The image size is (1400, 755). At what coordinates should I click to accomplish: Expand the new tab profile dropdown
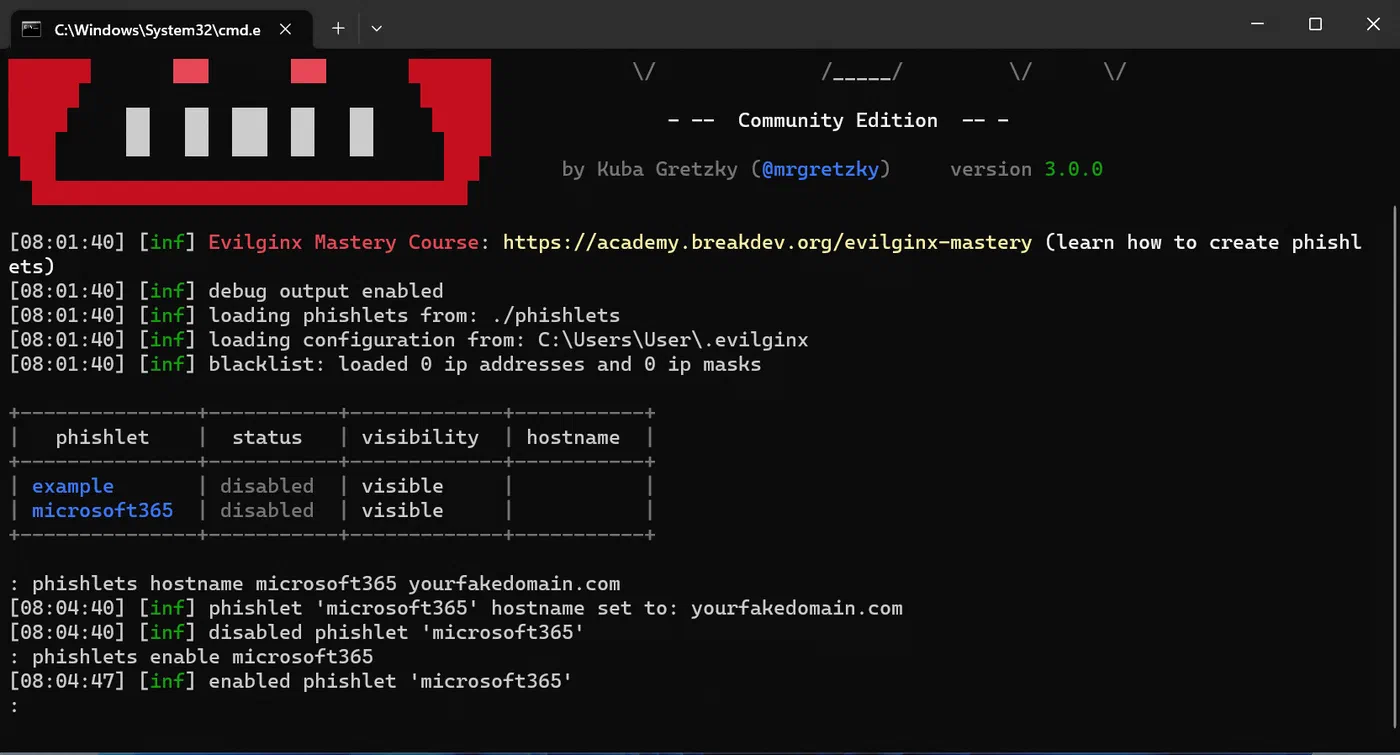[376, 28]
